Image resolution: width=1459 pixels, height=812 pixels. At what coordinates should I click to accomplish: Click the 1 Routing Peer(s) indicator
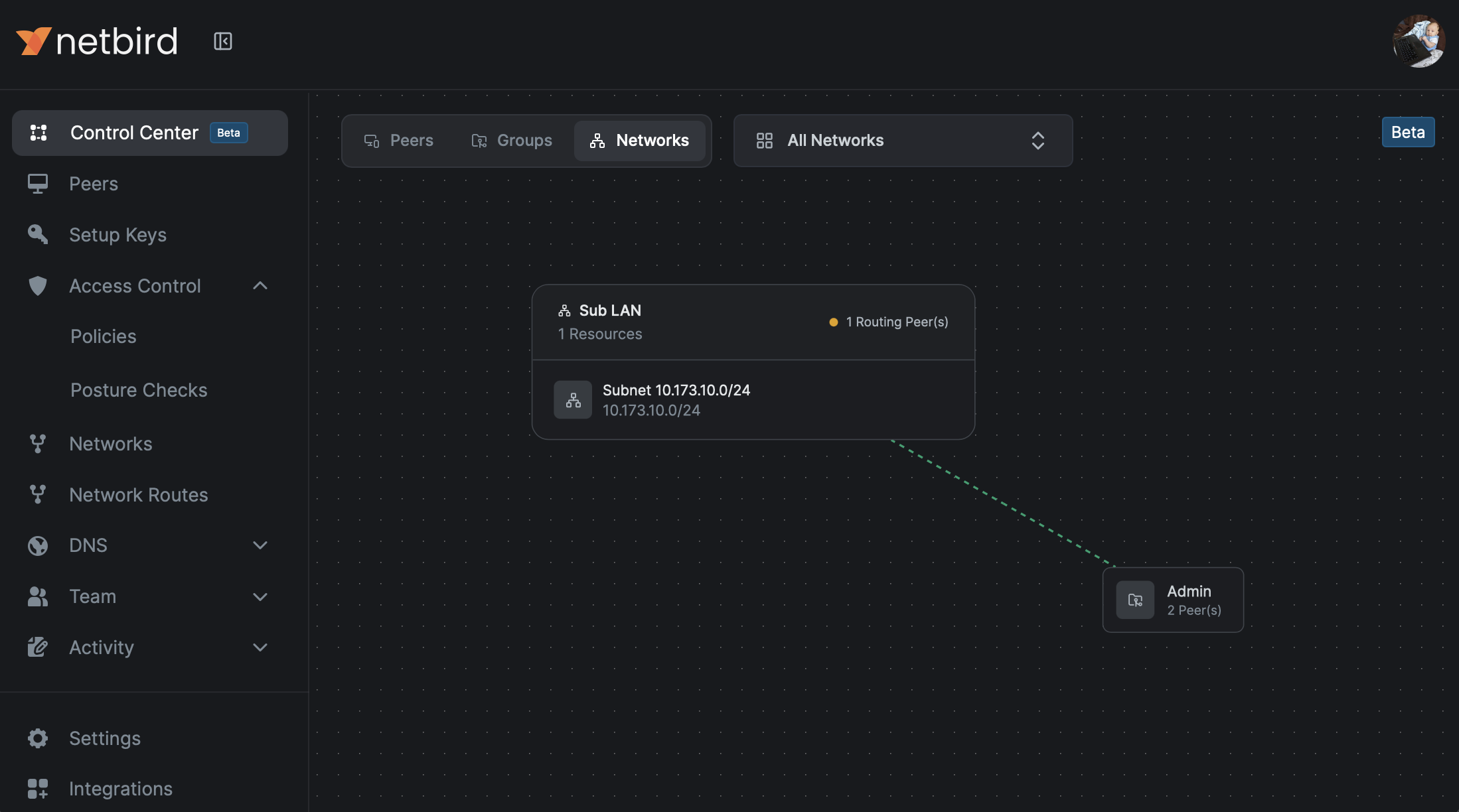click(x=889, y=322)
